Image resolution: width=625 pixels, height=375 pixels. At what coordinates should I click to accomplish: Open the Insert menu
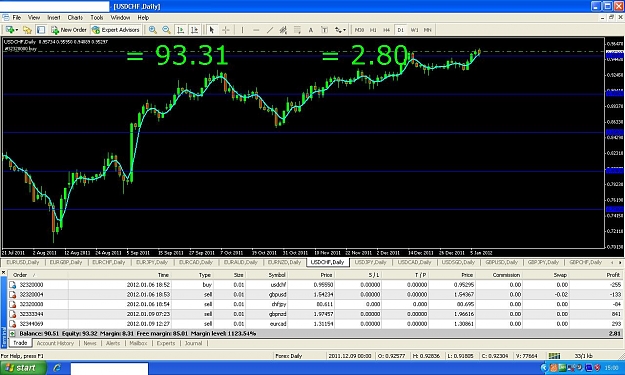point(54,18)
